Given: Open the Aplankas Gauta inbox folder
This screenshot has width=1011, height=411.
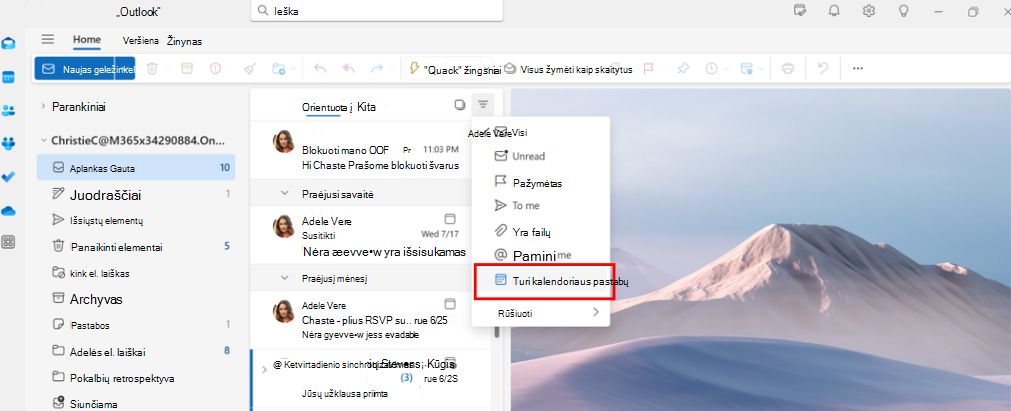Looking at the screenshot, I should (x=136, y=168).
